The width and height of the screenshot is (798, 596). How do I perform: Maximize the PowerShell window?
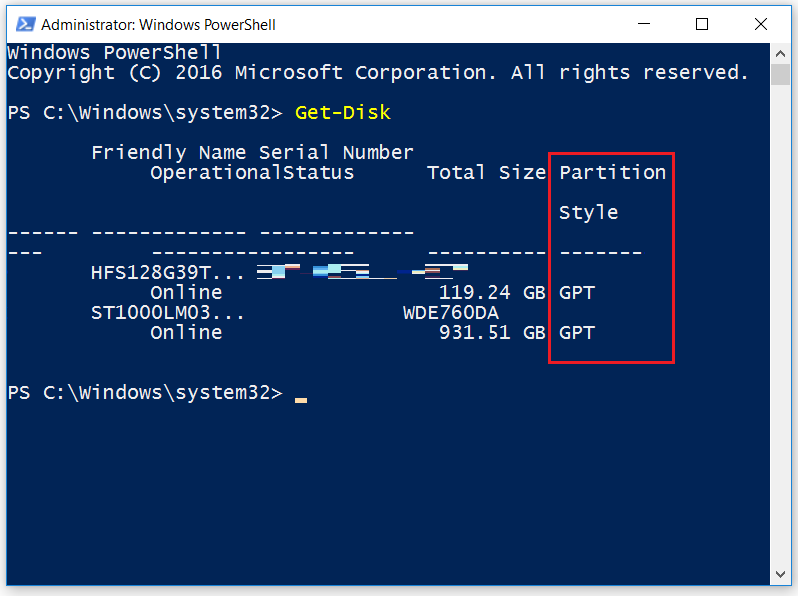pyautogui.click(x=702, y=24)
